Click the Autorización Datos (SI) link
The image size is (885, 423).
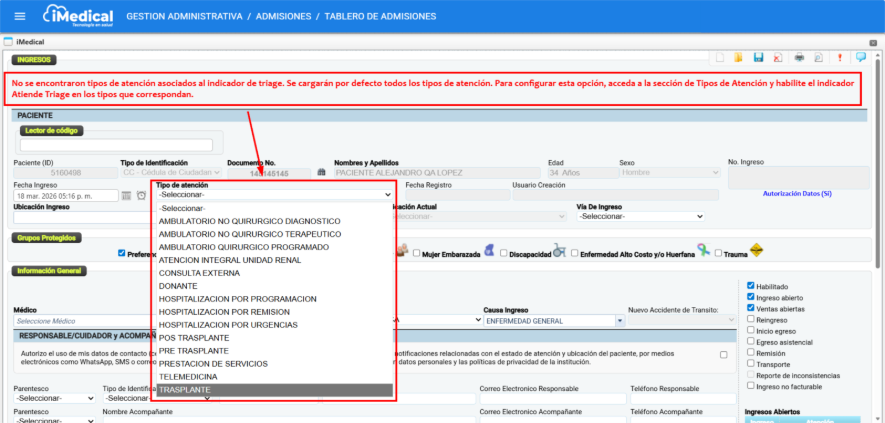[796, 194]
